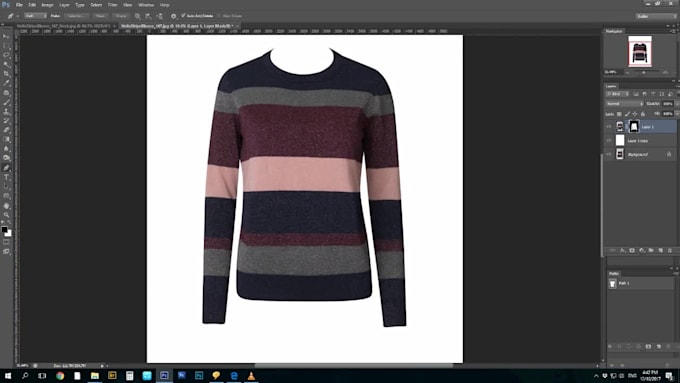Load Path 1 as selection icon
This screenshot has width=680, height=383.
[629, 346]
